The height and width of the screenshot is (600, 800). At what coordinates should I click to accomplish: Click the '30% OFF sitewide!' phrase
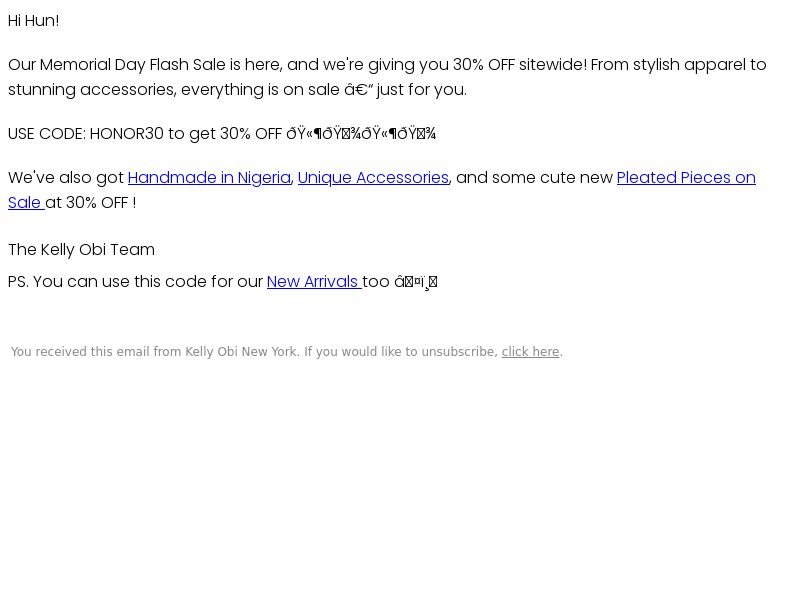tap(520, 65)
